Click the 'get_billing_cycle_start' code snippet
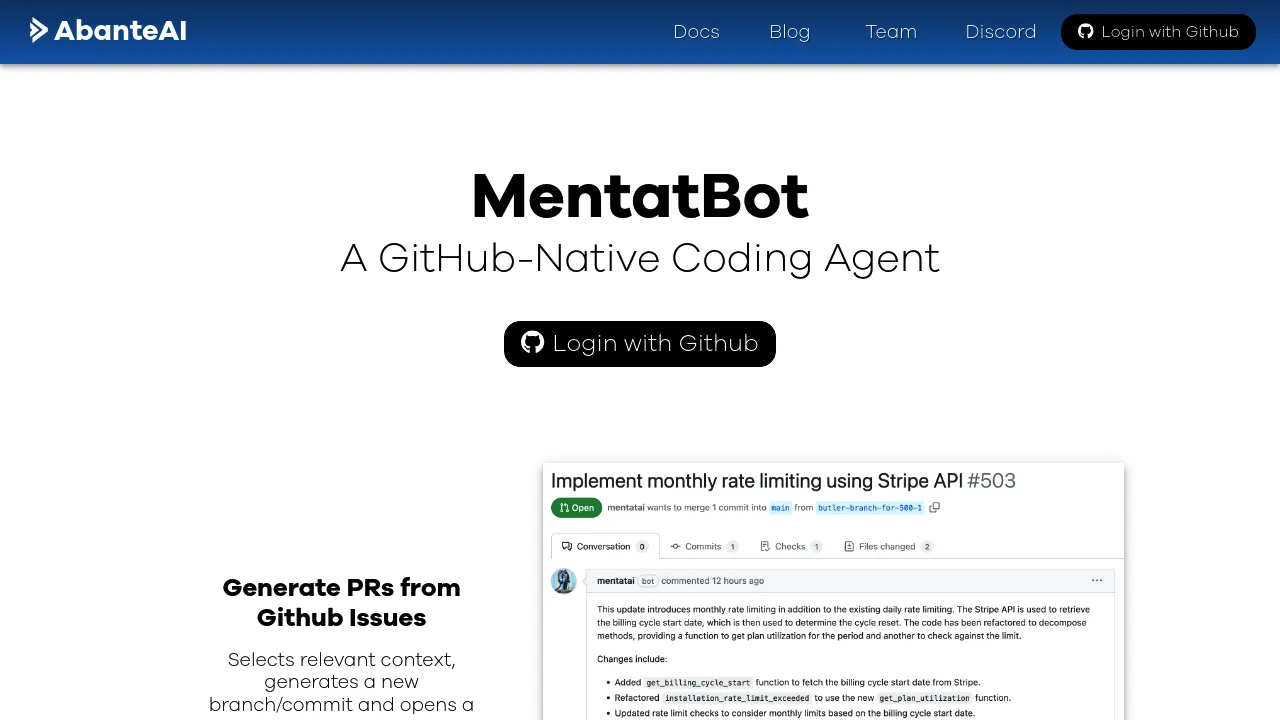1280x720 pixels. pos(698,683)
